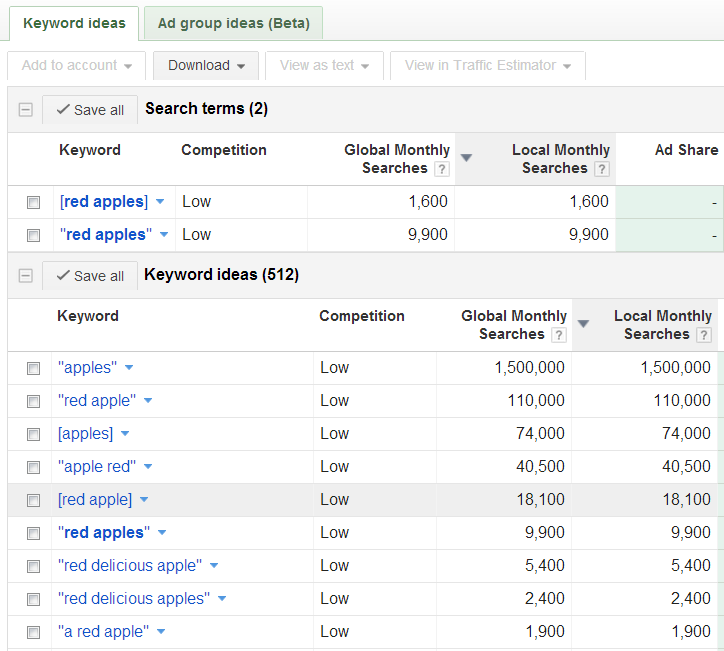Click sort arrow next to Global Monthly Searches in Search terms

(x=466, y=158)
